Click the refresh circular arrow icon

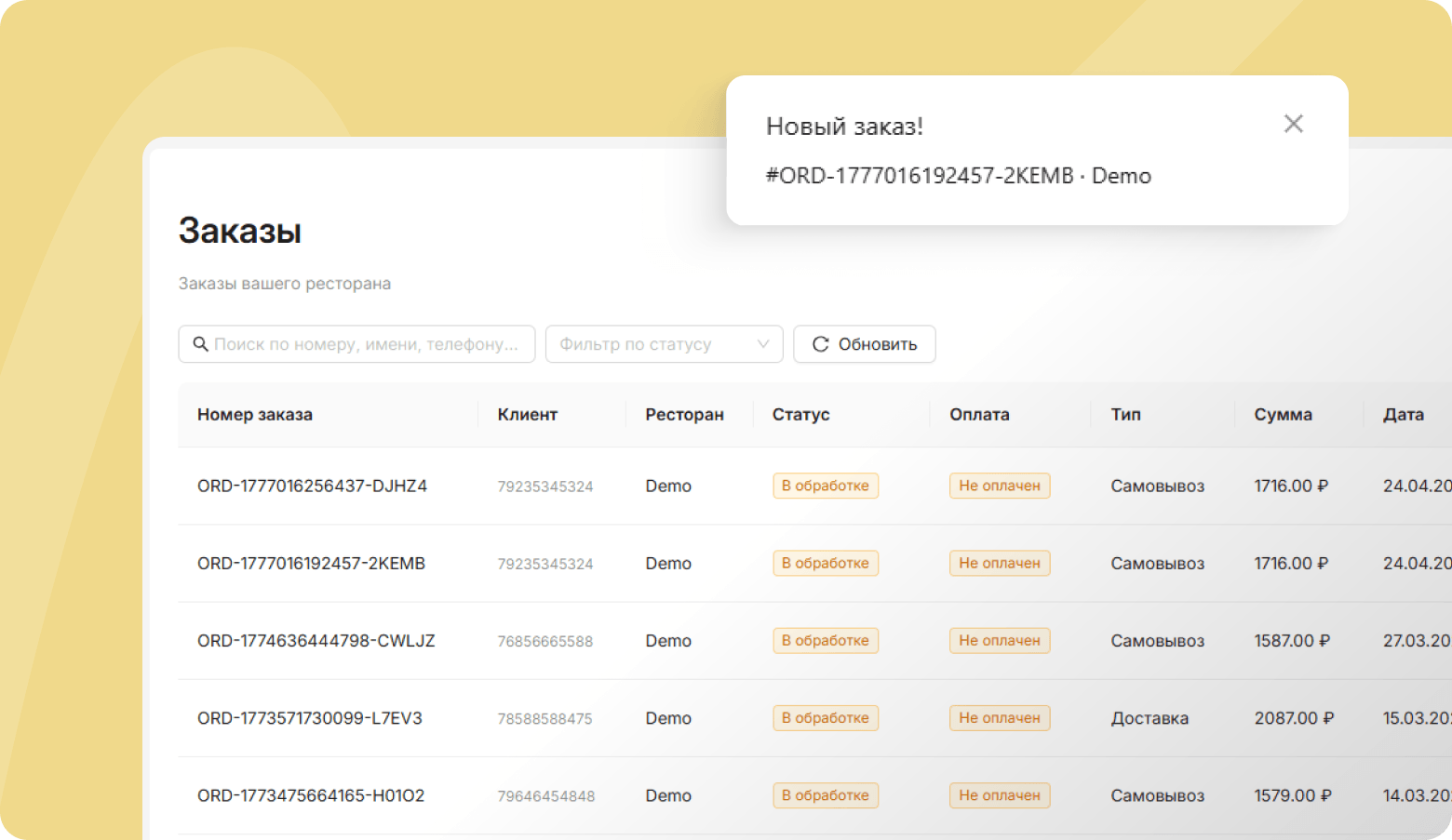820,344
